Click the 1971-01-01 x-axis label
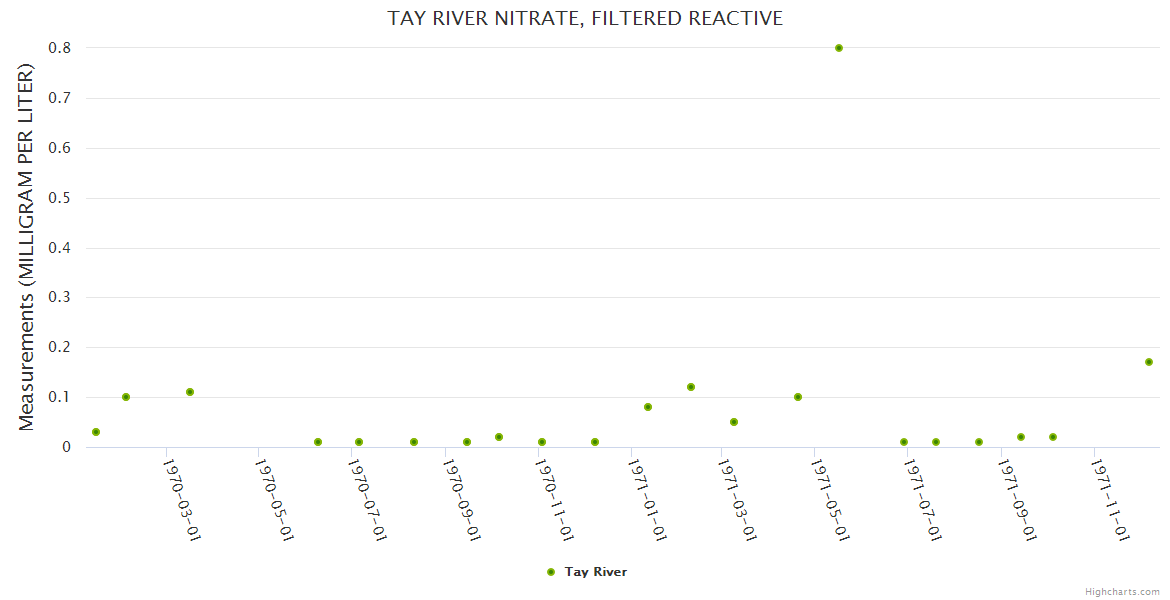Screen dimensions: 1170x600 [x=647, y=500]
